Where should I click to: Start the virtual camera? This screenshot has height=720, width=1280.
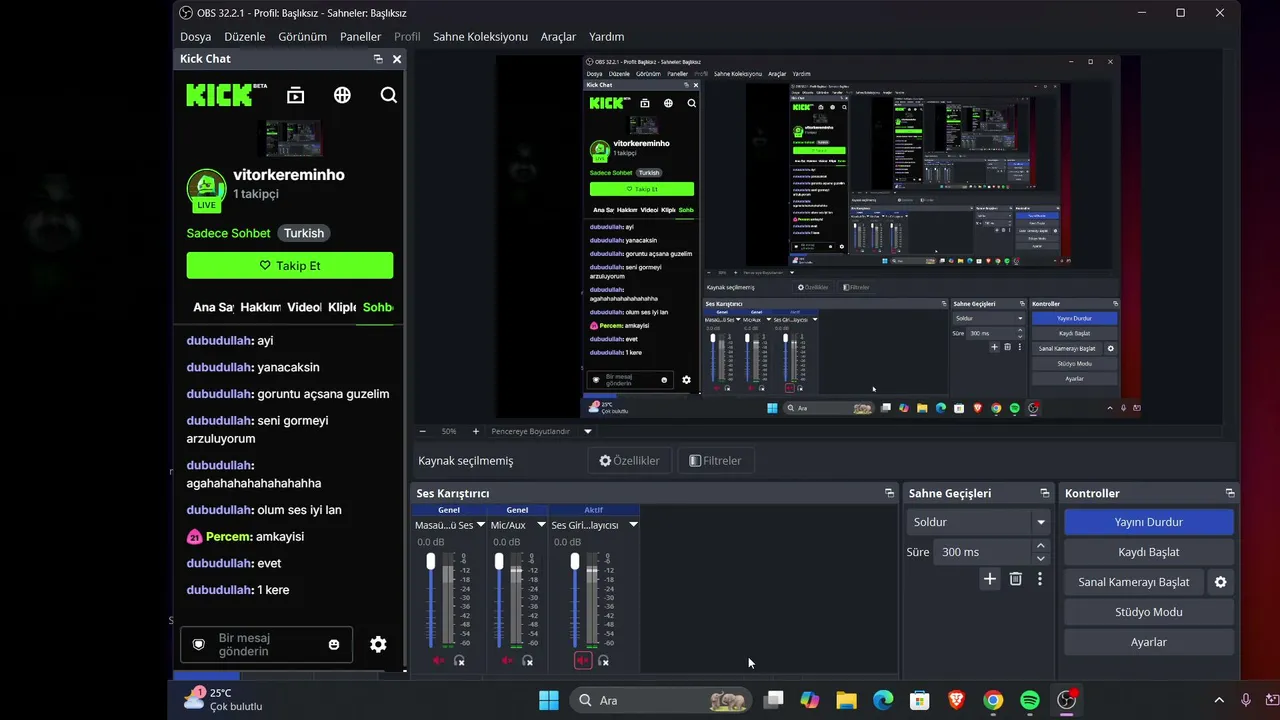click(x=1134, y=582)
